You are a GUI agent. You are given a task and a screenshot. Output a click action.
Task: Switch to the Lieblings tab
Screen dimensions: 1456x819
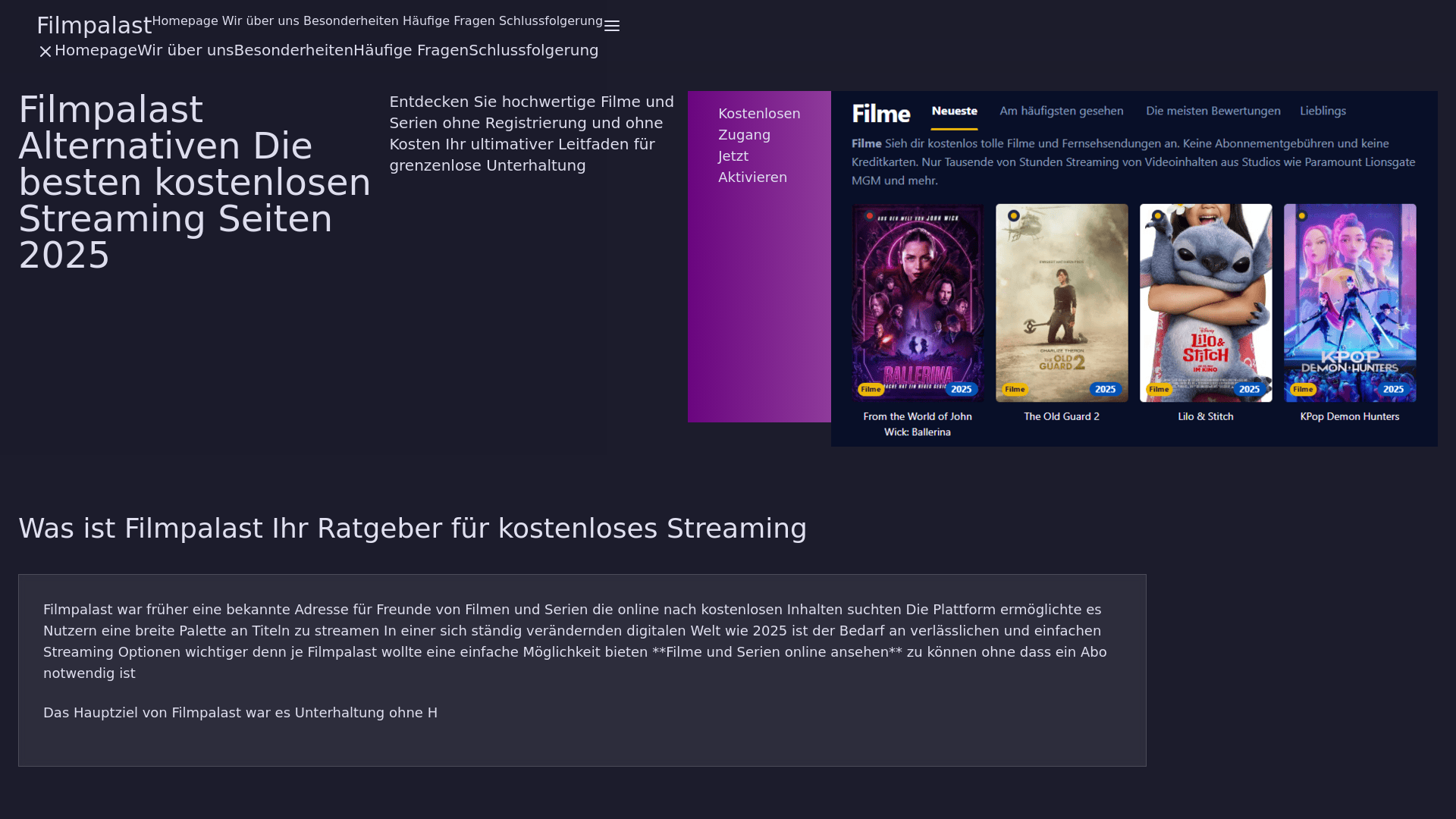(x=1323, y=111)
